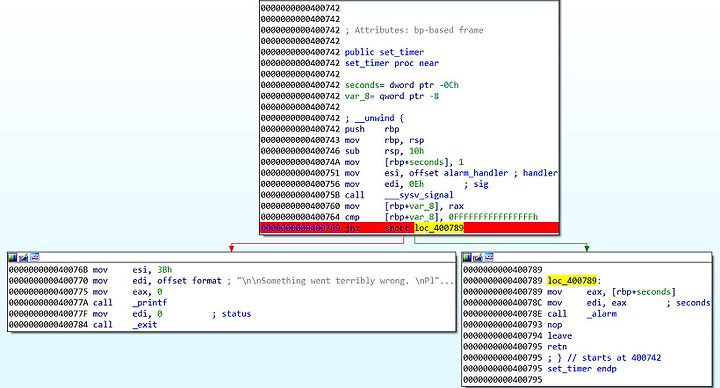Click the 'leave' instruction
720x388 pixels.
tap(560, 336)
